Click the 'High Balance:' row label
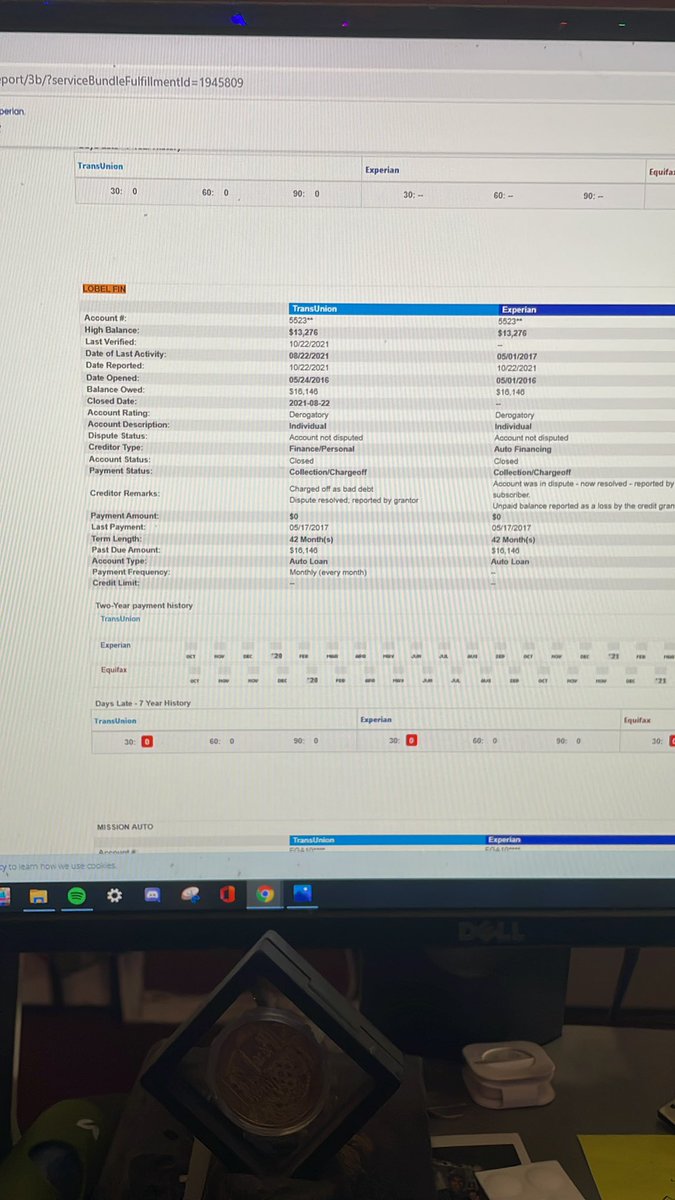 112,330
